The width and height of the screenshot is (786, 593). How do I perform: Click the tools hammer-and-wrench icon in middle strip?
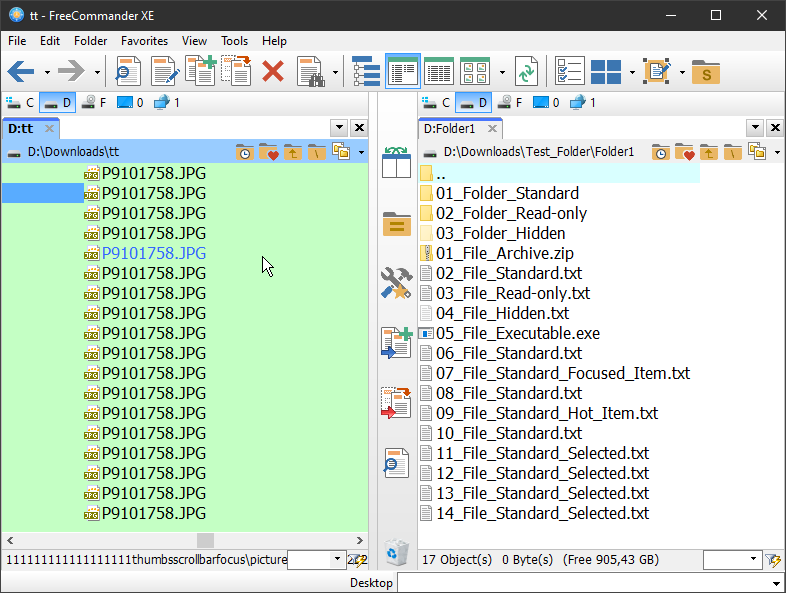(x=397, y=283)
